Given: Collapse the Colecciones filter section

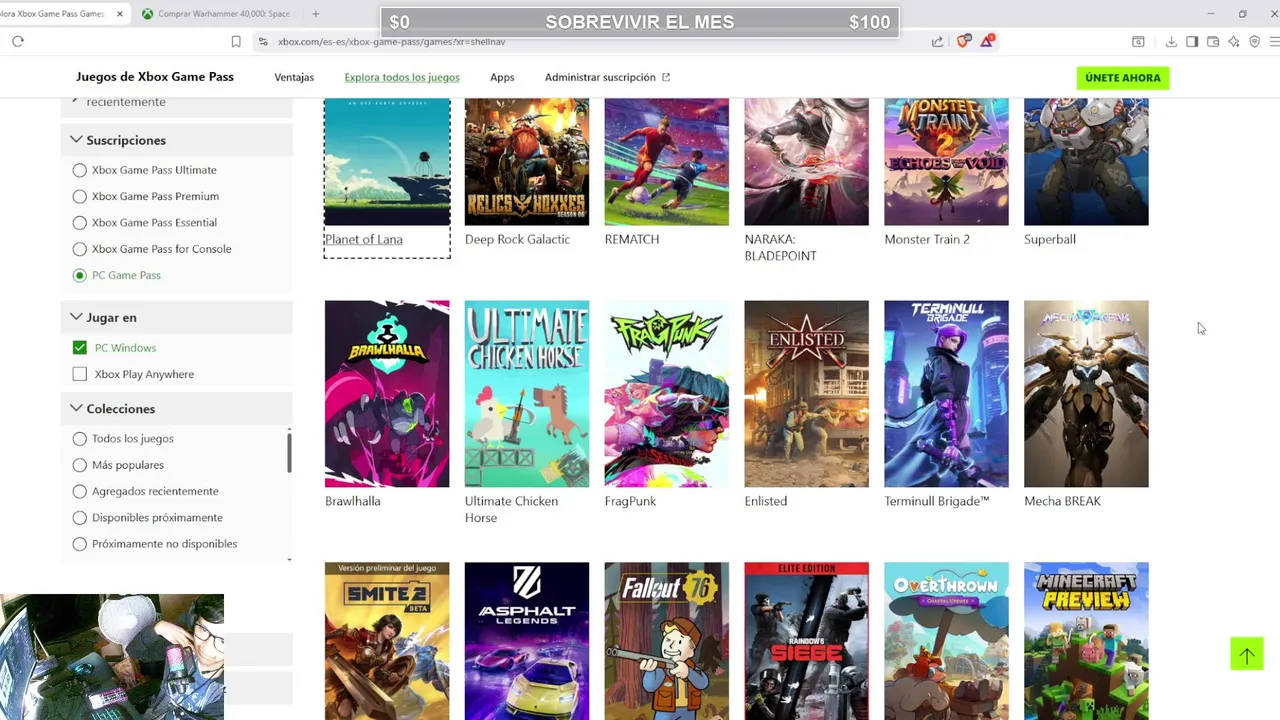Looking at the screenshot, I should pos(177,409).
